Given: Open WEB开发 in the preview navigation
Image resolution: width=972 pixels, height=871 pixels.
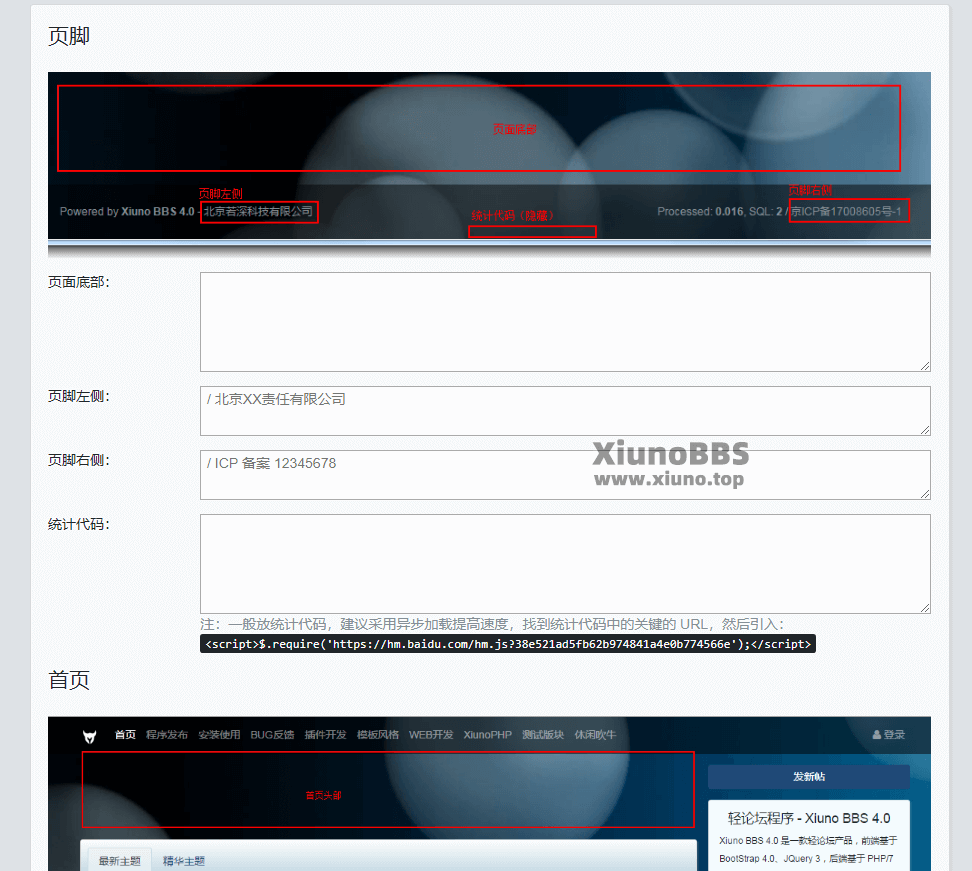Looking at the screenshot, I should click(x=431, y=735).
